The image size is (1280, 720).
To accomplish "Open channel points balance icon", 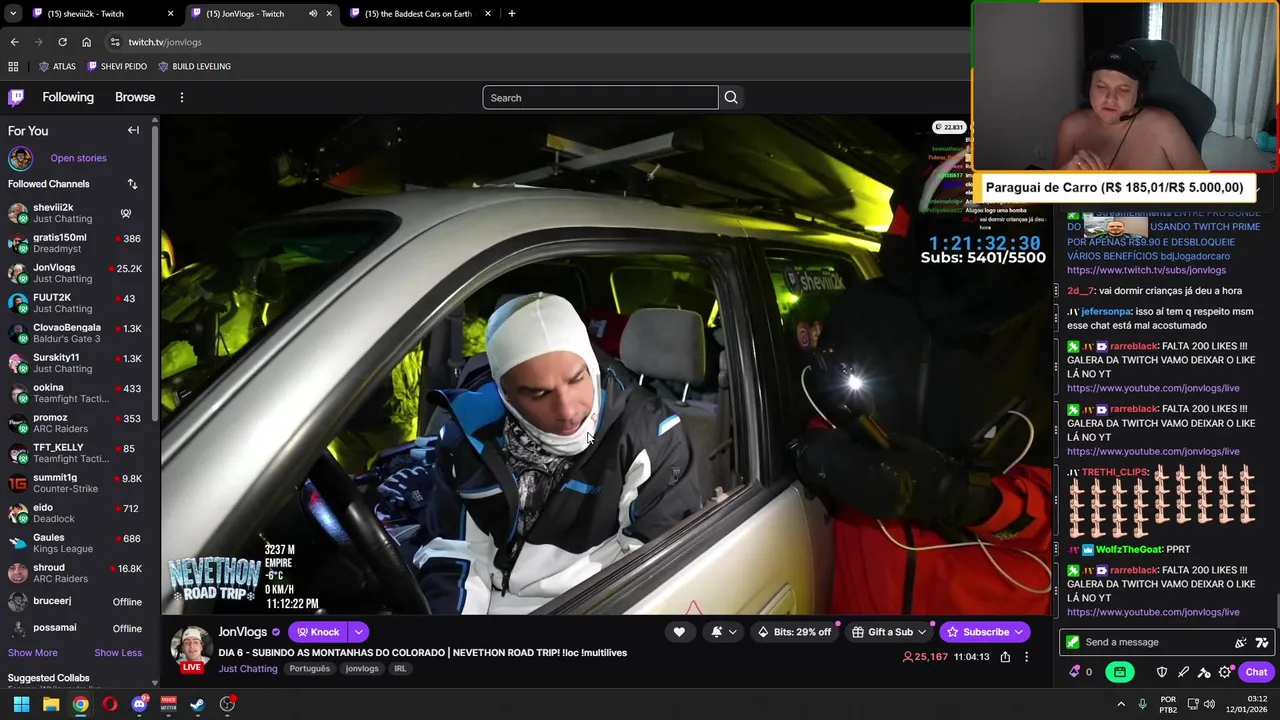I will click(1075, 672).
